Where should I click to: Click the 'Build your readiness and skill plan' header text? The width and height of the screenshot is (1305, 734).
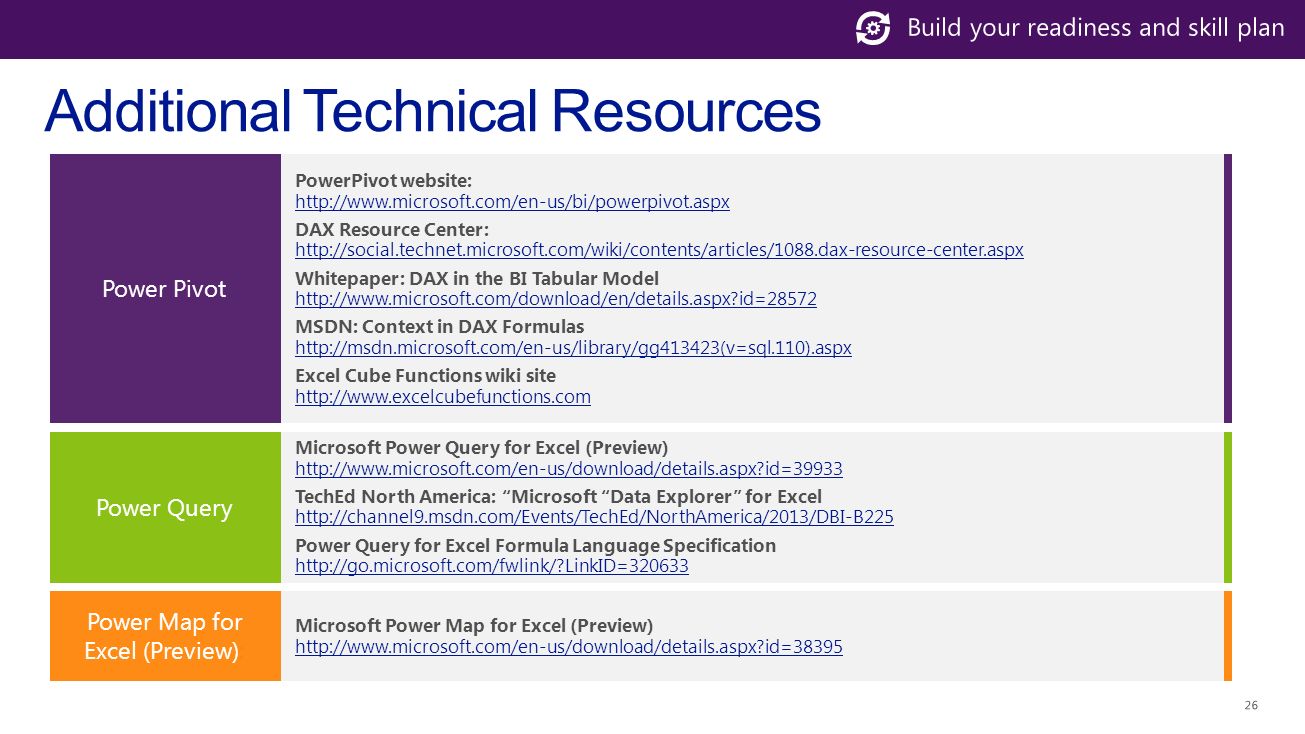[x=1095, y=28]
